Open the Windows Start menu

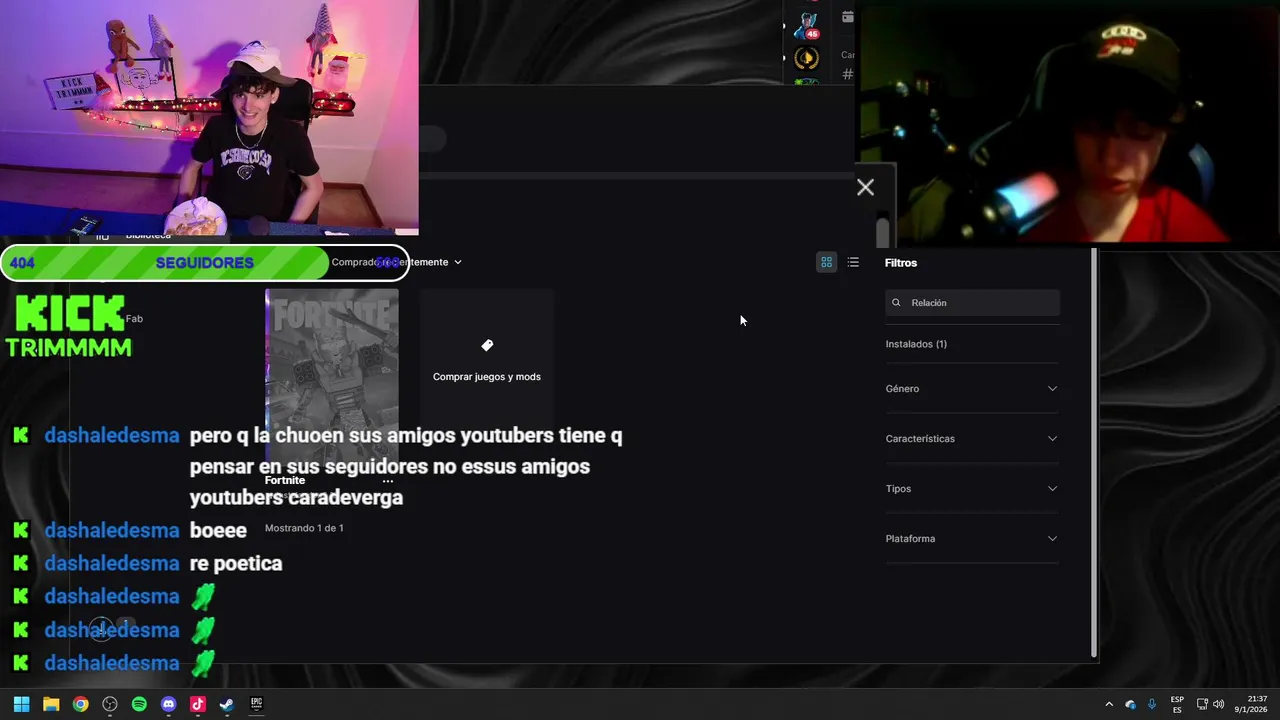21,704
